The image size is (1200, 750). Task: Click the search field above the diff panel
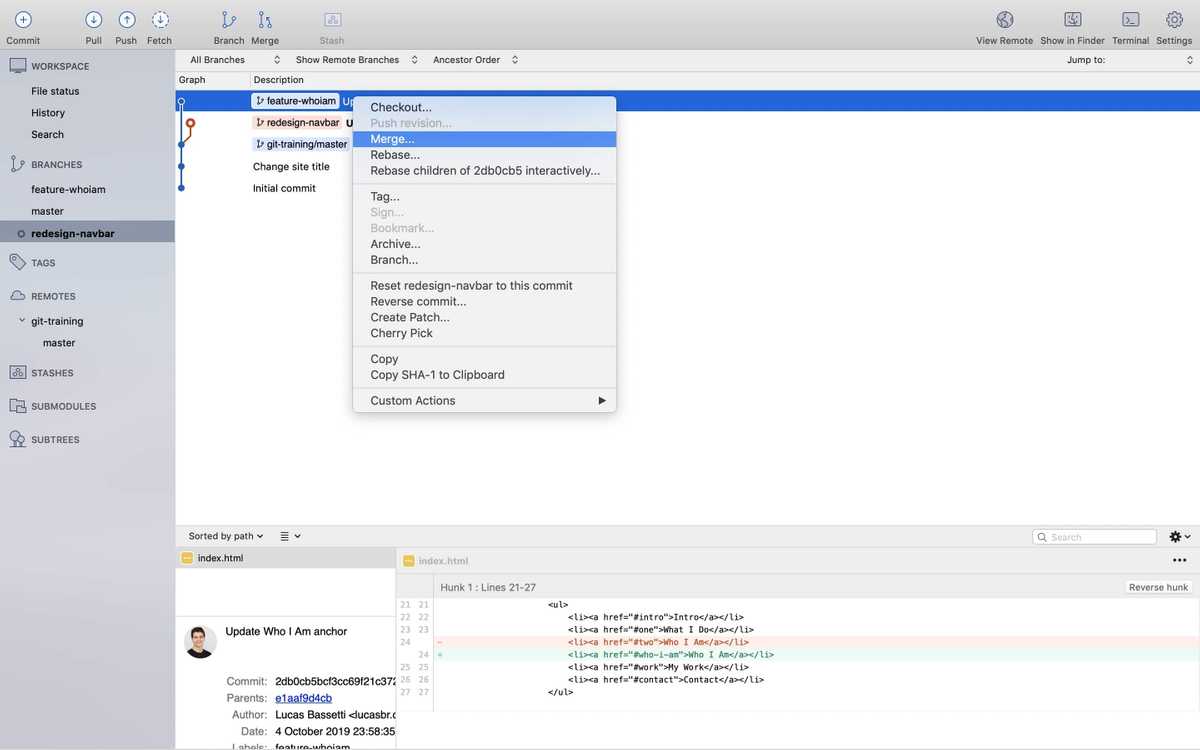1094,536
